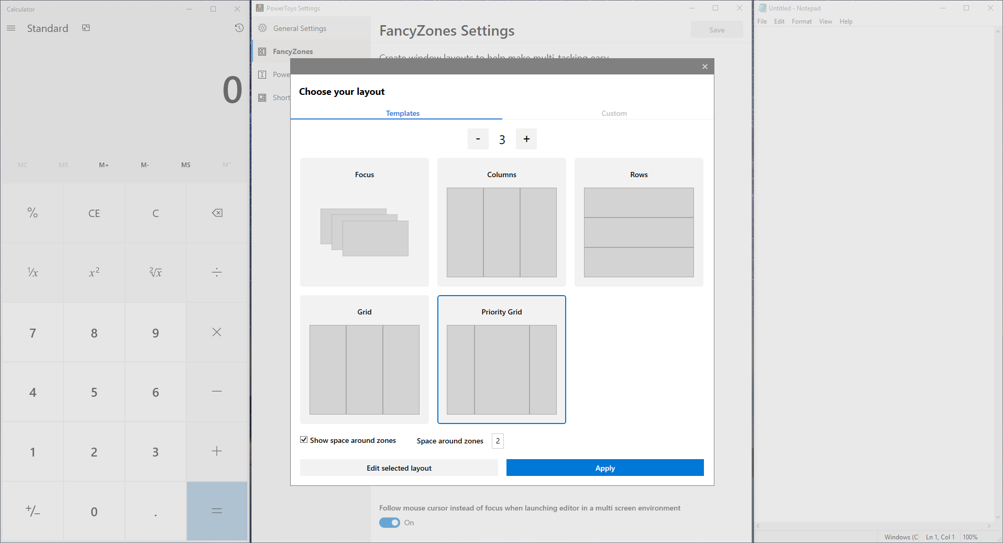1003x543 pixels.
Task: Open General Settings gear icon
Action: (x=262, y=28)
